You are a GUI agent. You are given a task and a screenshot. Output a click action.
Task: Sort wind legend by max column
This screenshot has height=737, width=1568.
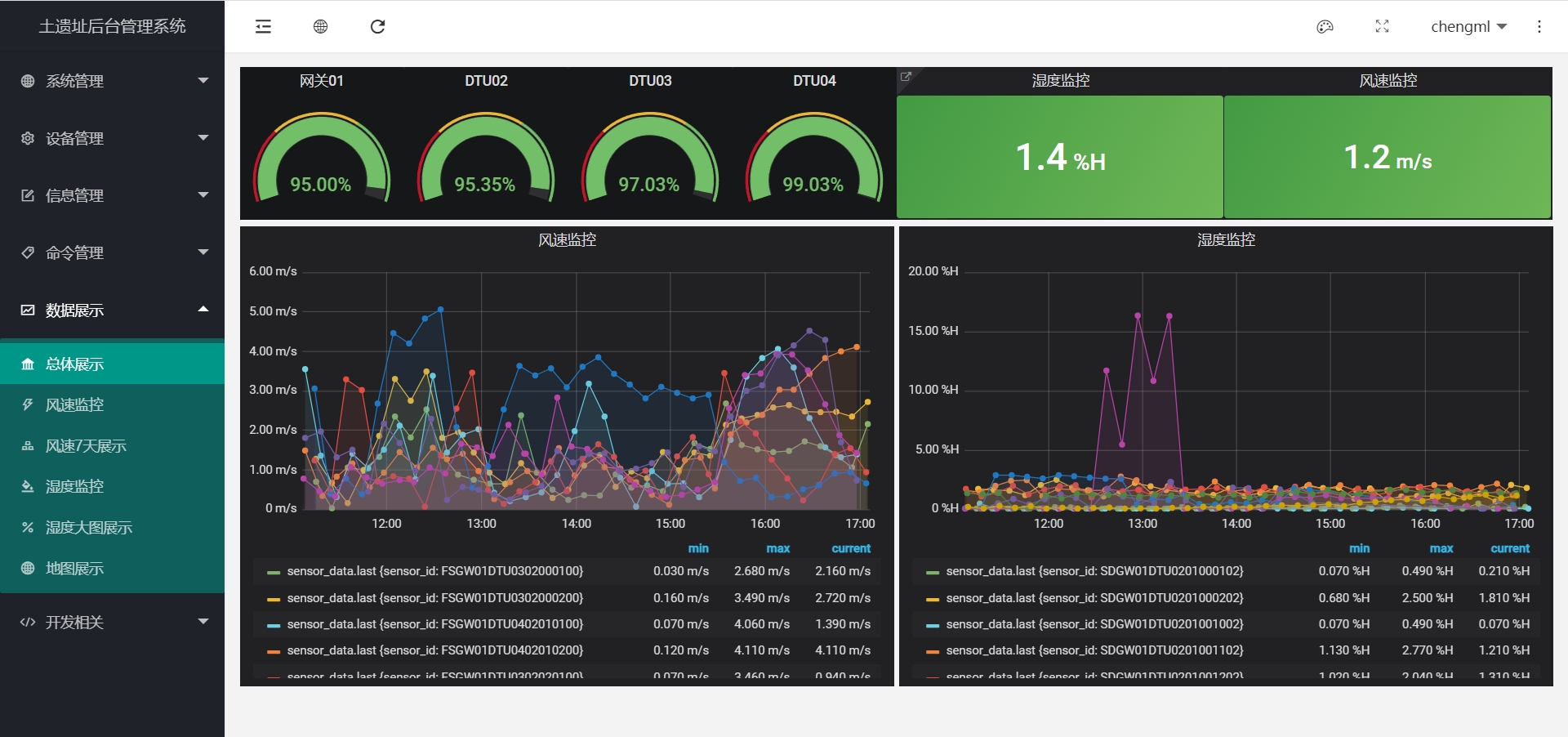777,548
